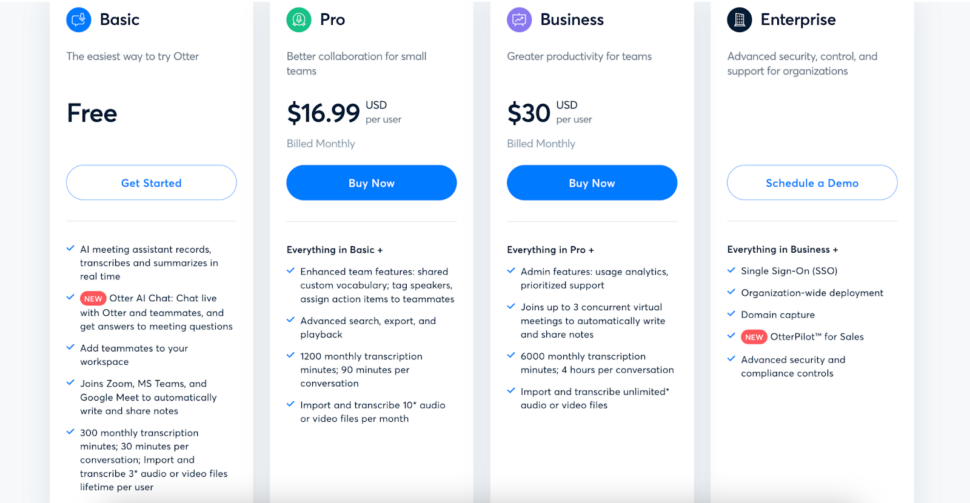
Task: Click the Everything in Business + label
Action: pyautogui.click(x=783, y=249)
